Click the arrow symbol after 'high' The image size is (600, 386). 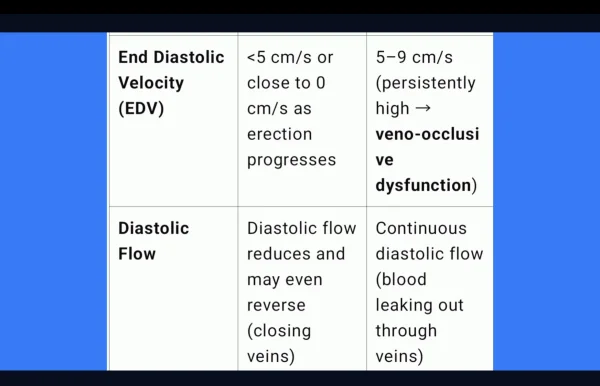click(x=423, y=108)
